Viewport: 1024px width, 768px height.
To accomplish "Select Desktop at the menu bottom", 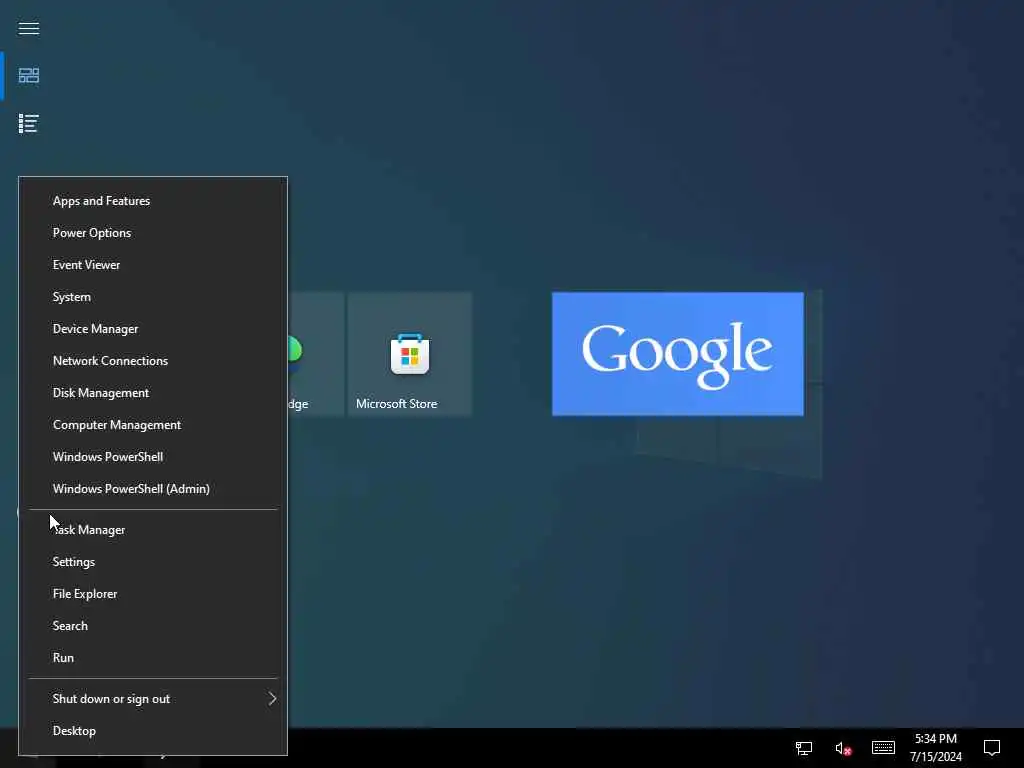I will [x=153, y=731].
